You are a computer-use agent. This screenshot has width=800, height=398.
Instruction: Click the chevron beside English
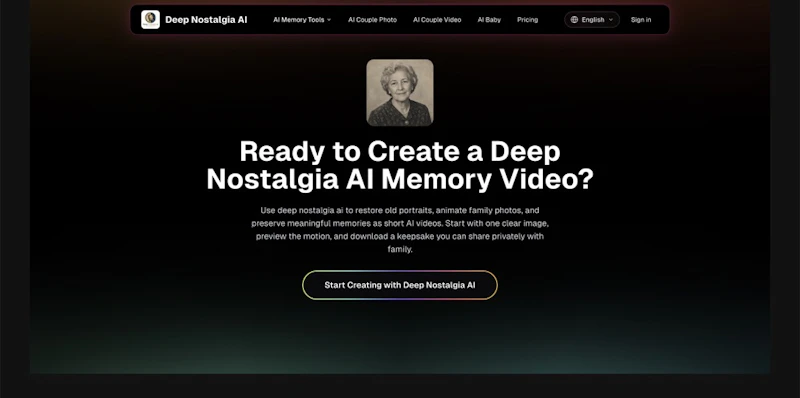tap(611, 20)
